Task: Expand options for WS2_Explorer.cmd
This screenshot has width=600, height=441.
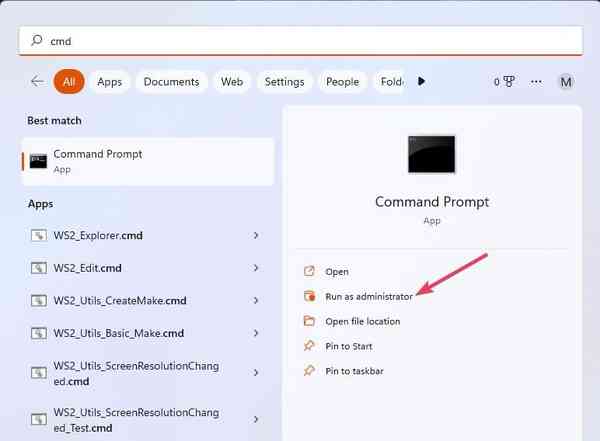Action: (256, 236)
